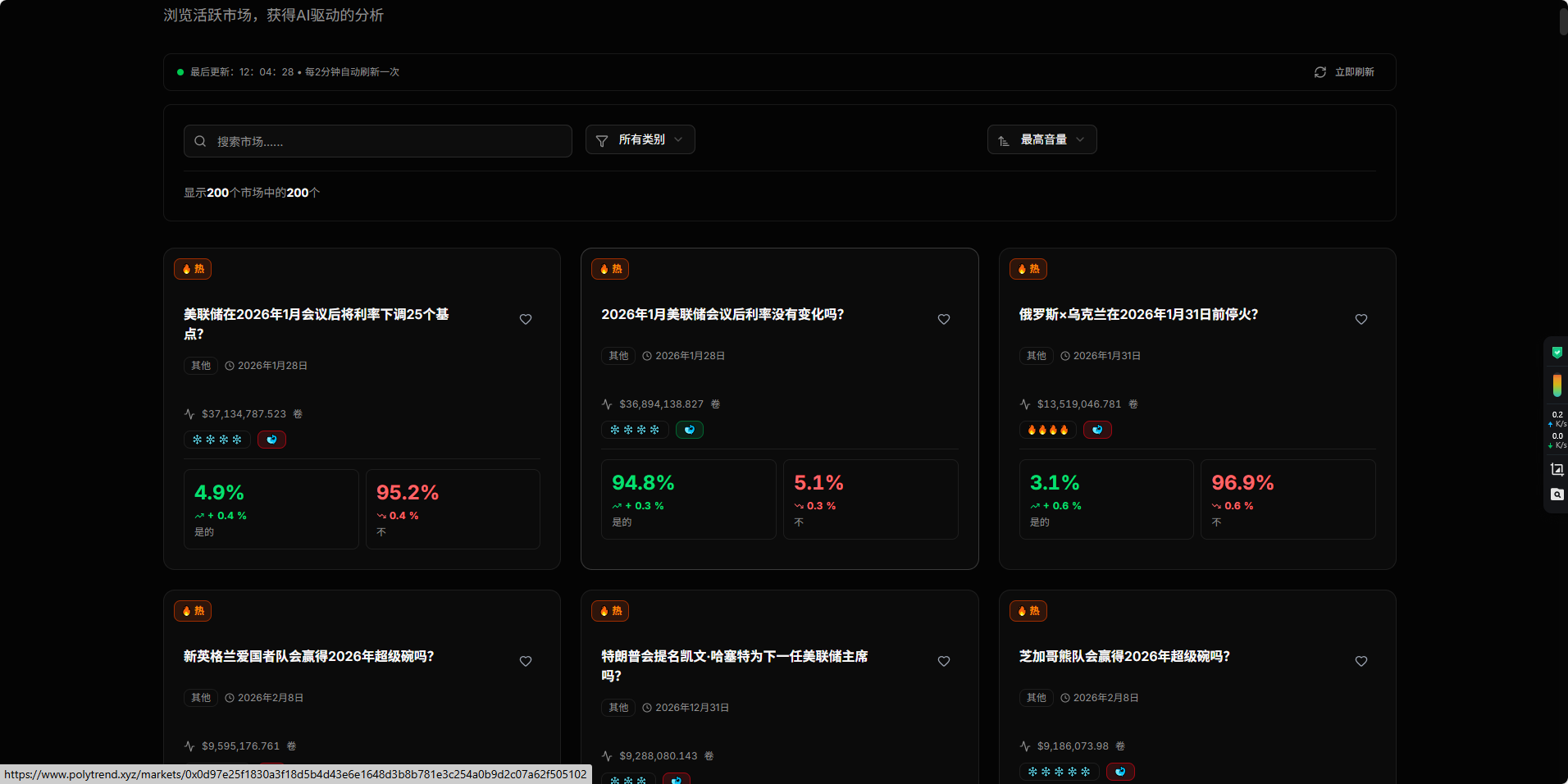The height and width of the screenshot is (784, 1568).
Task: Click heart icon on 新英格兰爱国者队 card
Action: point(526,661)
